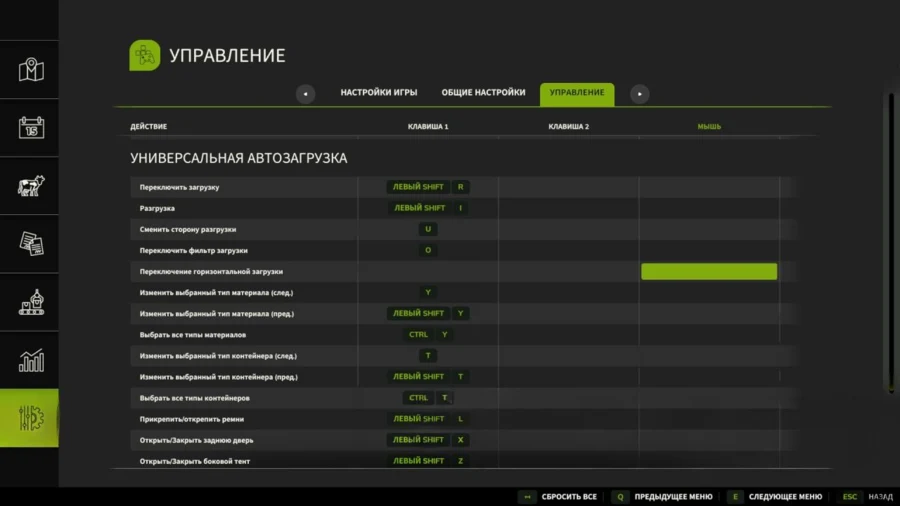Select the settings sliders icon in sidebar

coord(31,418)
